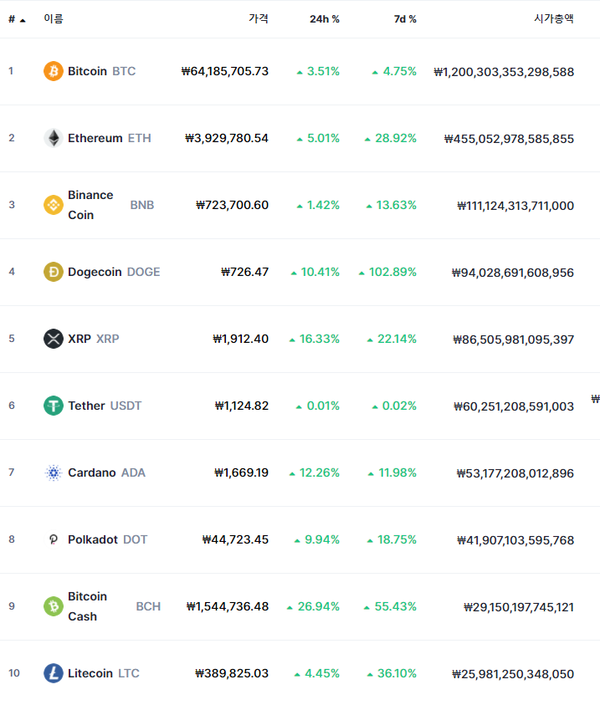Sort table by 24h % column header

[324, 19]
